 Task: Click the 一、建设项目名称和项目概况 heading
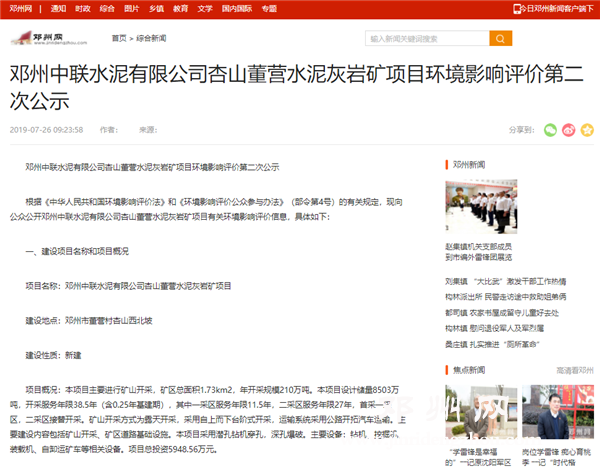pyautogui.click(x=77, y=251)
